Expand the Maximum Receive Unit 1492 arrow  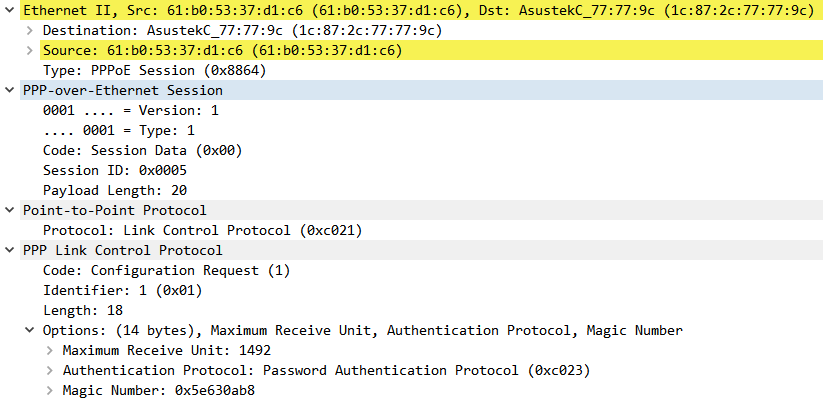click(49, 350)
